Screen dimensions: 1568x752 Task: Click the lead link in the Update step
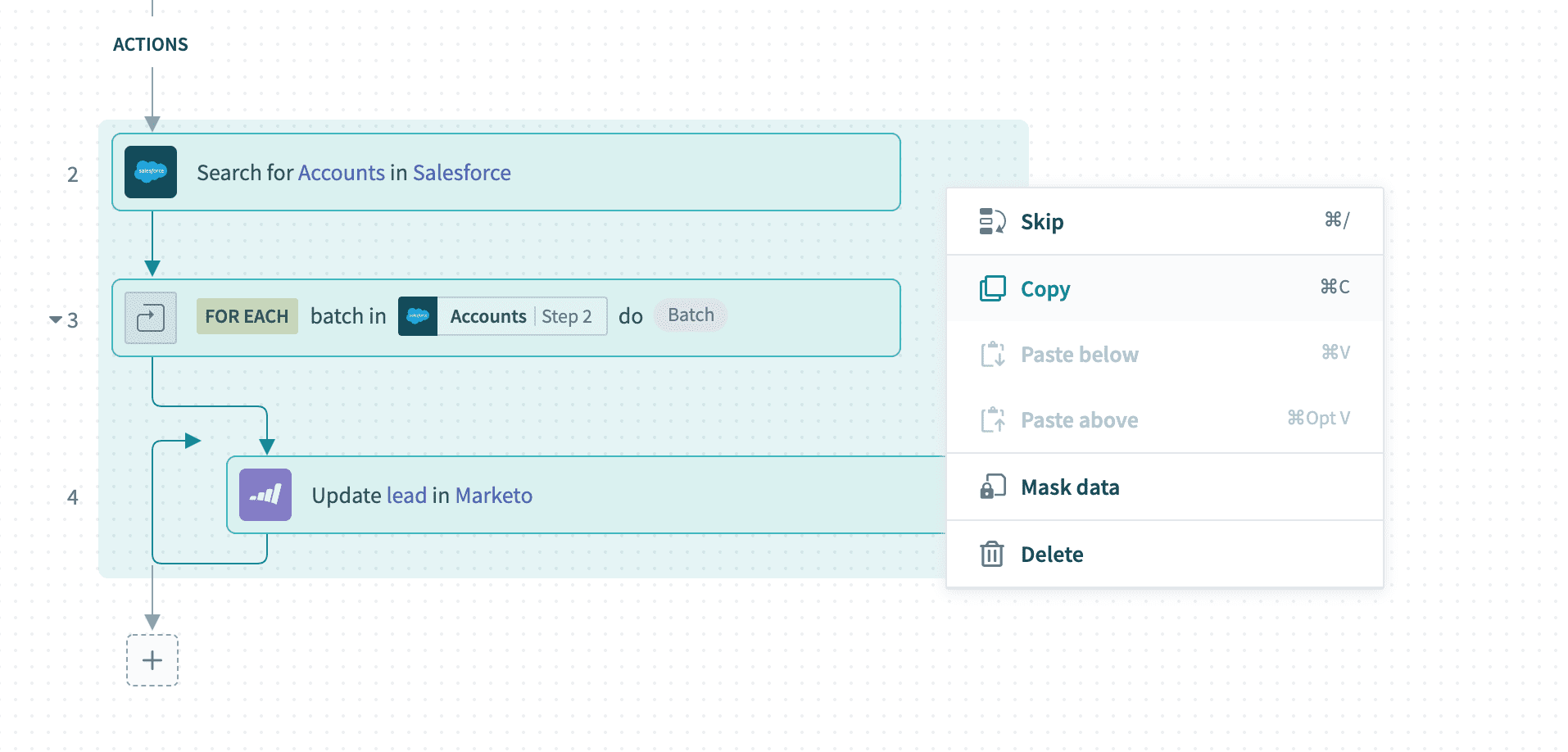[407, 495]
